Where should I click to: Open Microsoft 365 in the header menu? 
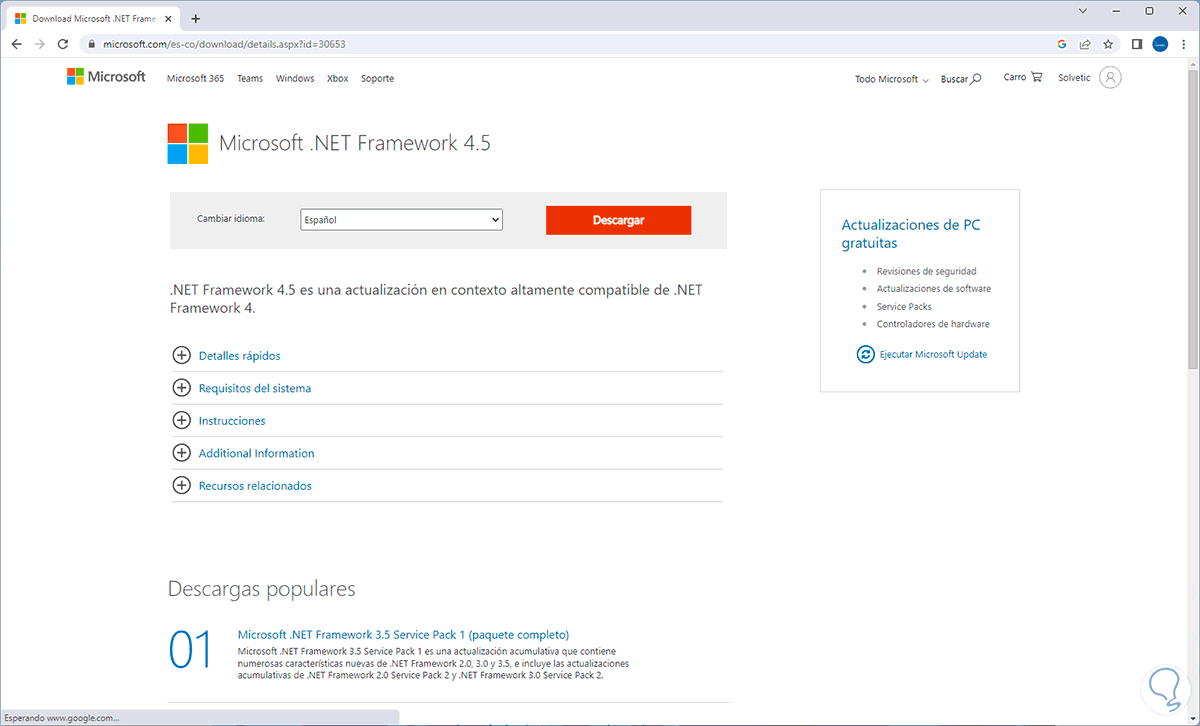click(195, 78)
